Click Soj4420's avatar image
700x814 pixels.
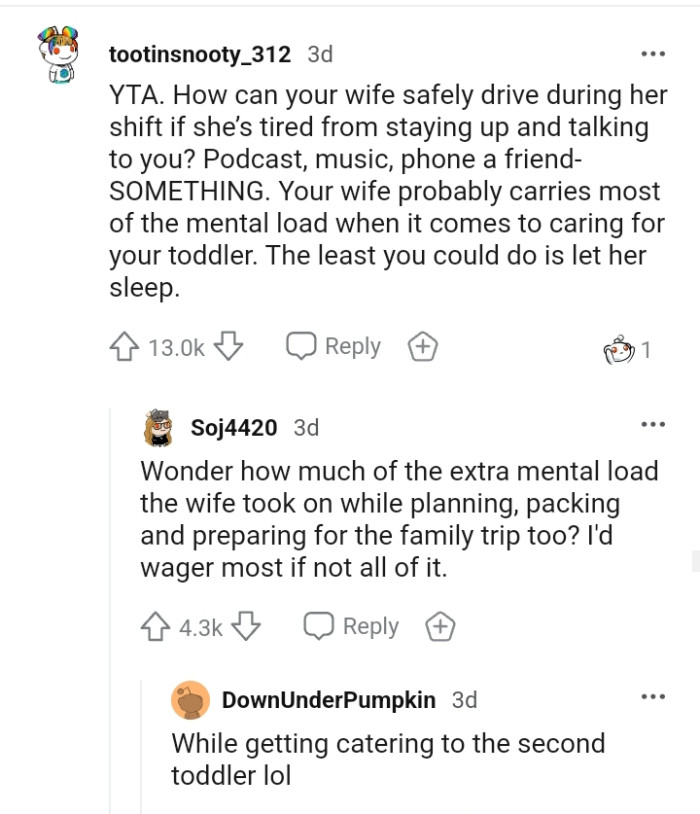click(x=157, y=424)
